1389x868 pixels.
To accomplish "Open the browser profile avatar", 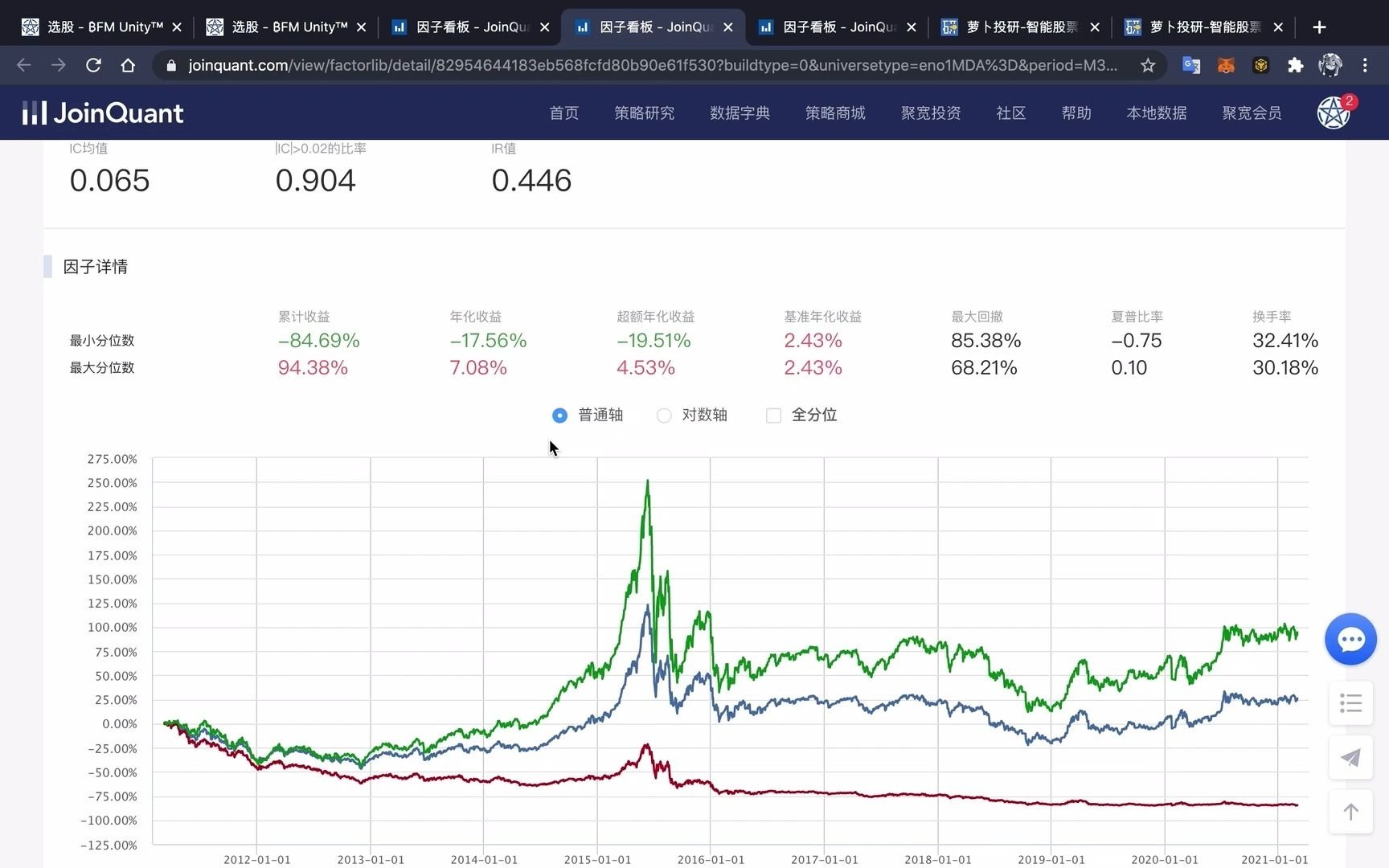I will (x=1330, y=65).
